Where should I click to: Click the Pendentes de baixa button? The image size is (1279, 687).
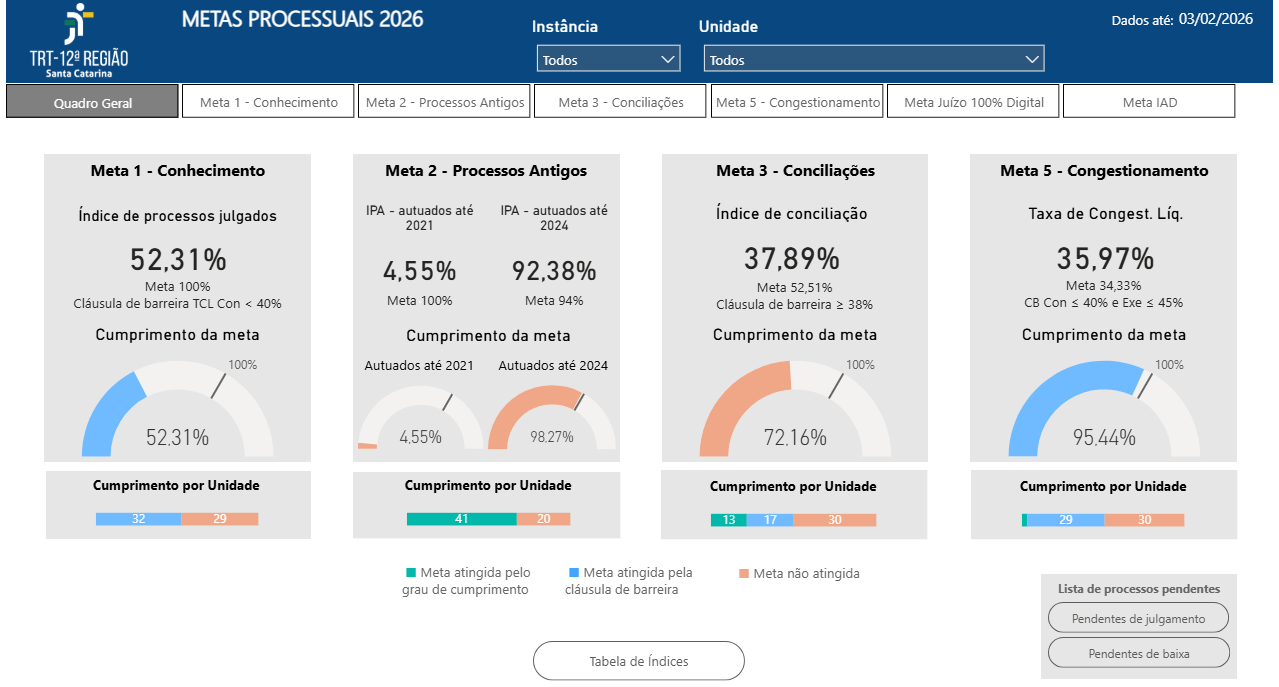point(1138,651)
